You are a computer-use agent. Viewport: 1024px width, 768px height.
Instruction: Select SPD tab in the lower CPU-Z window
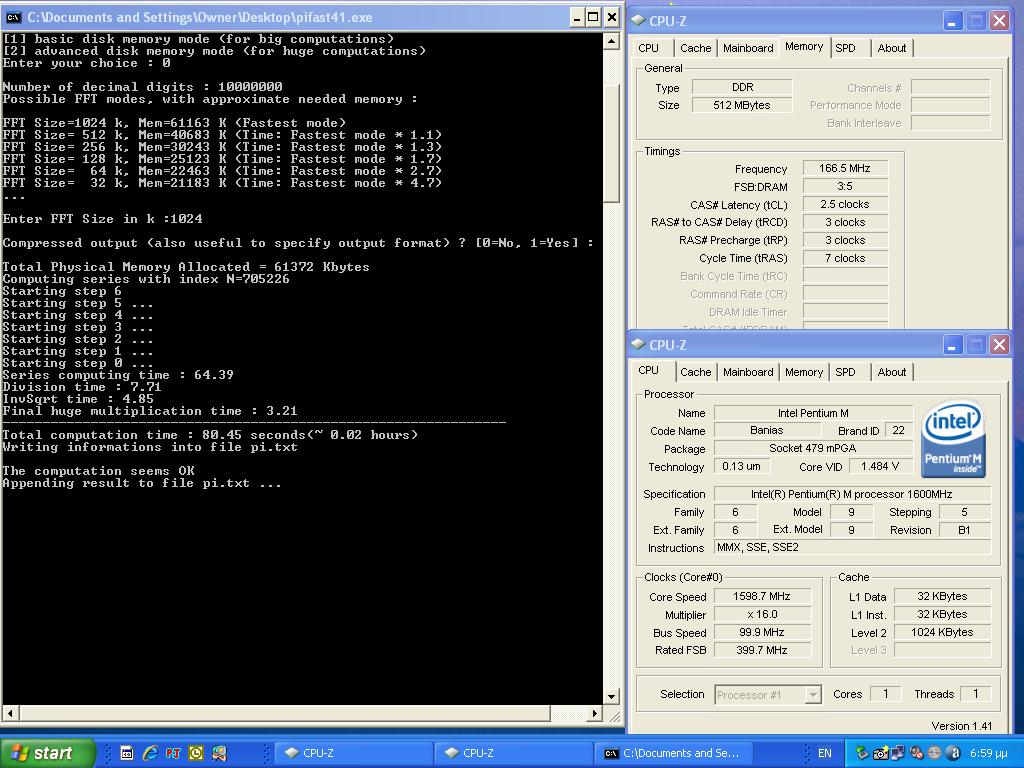(x=845, y=372)
